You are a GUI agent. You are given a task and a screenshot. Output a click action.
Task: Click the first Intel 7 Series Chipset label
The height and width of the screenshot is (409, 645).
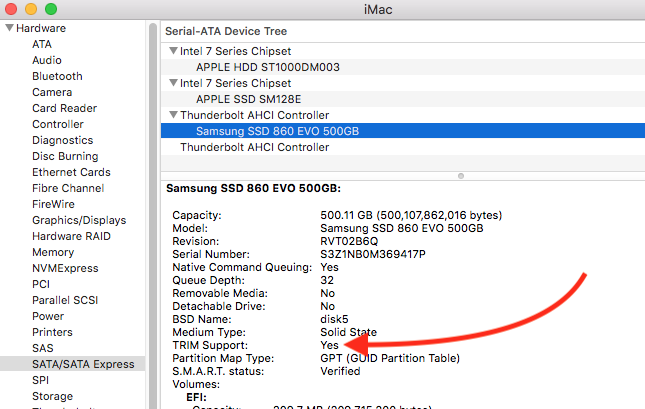tap(235, 51)
